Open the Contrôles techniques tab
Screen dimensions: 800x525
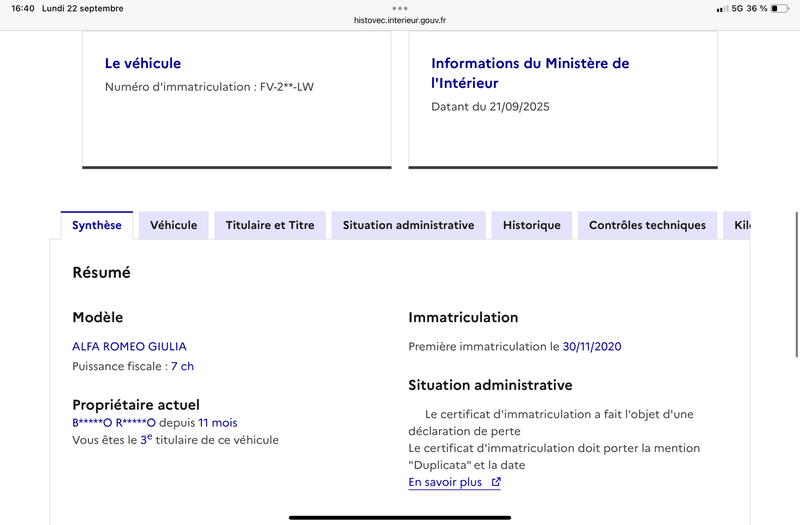pyautogui.click(x=647, y=225)
